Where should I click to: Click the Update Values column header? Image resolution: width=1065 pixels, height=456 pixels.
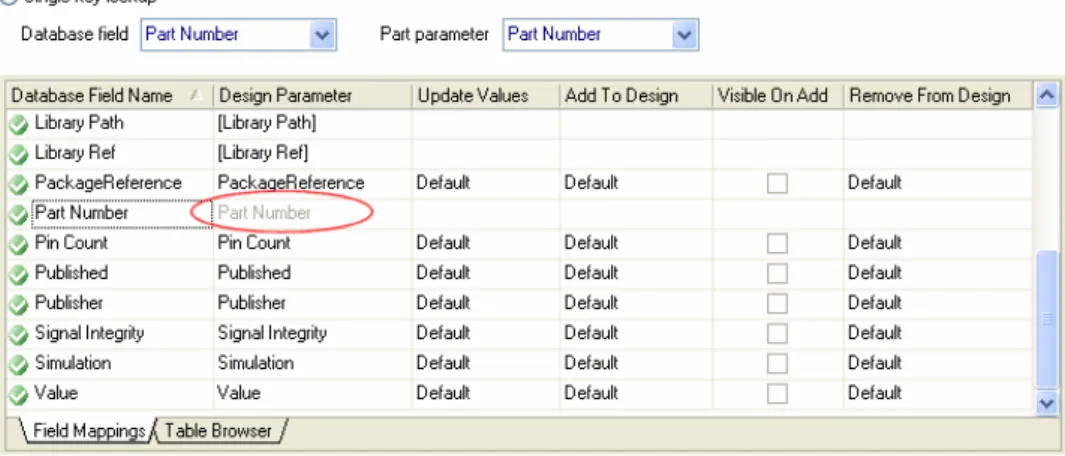click(x=486, y=96)
